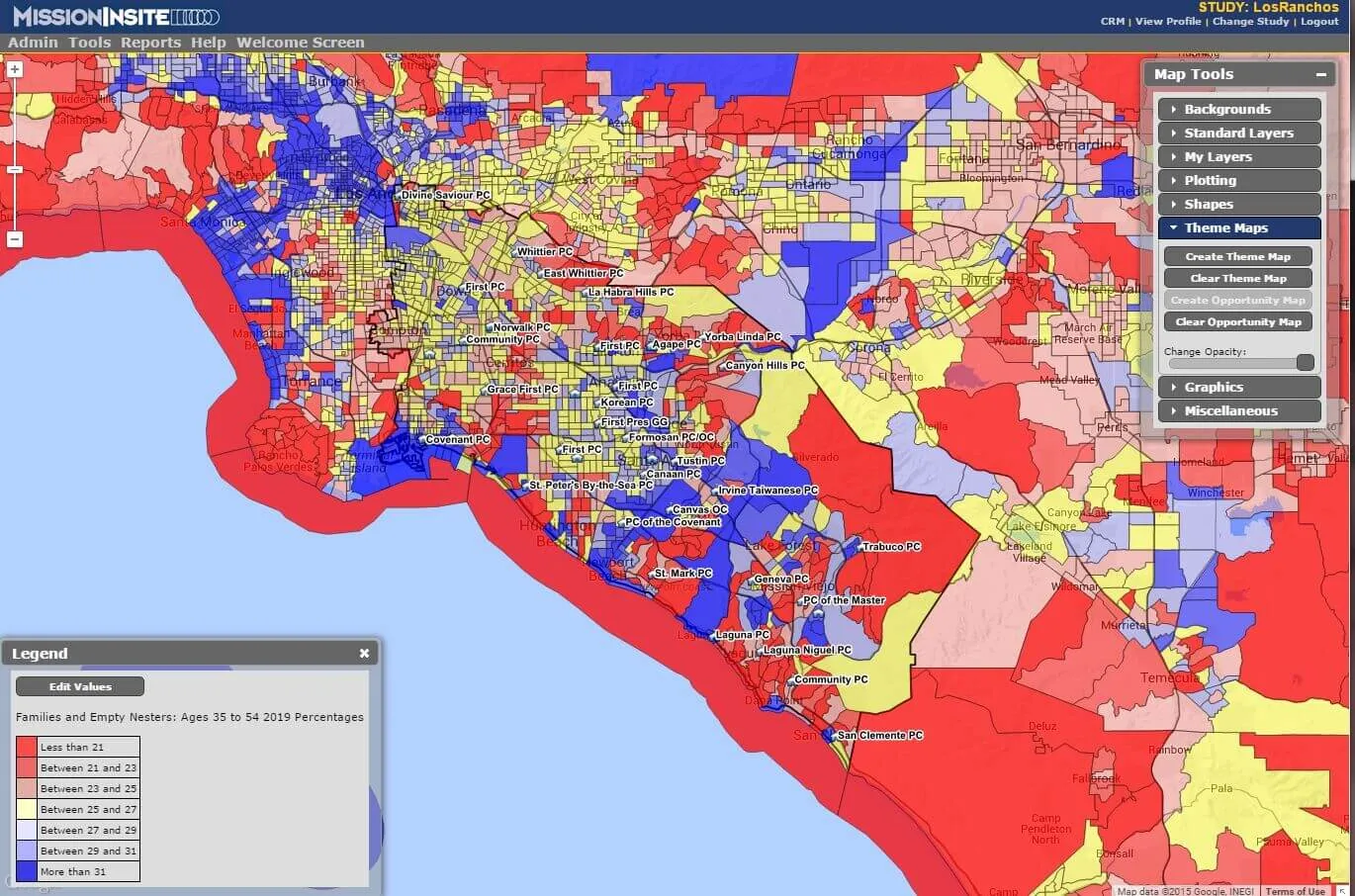The image size is (1355, 896).
Task: Click the Edit Values button in Legend
Action: pos(80,686)
